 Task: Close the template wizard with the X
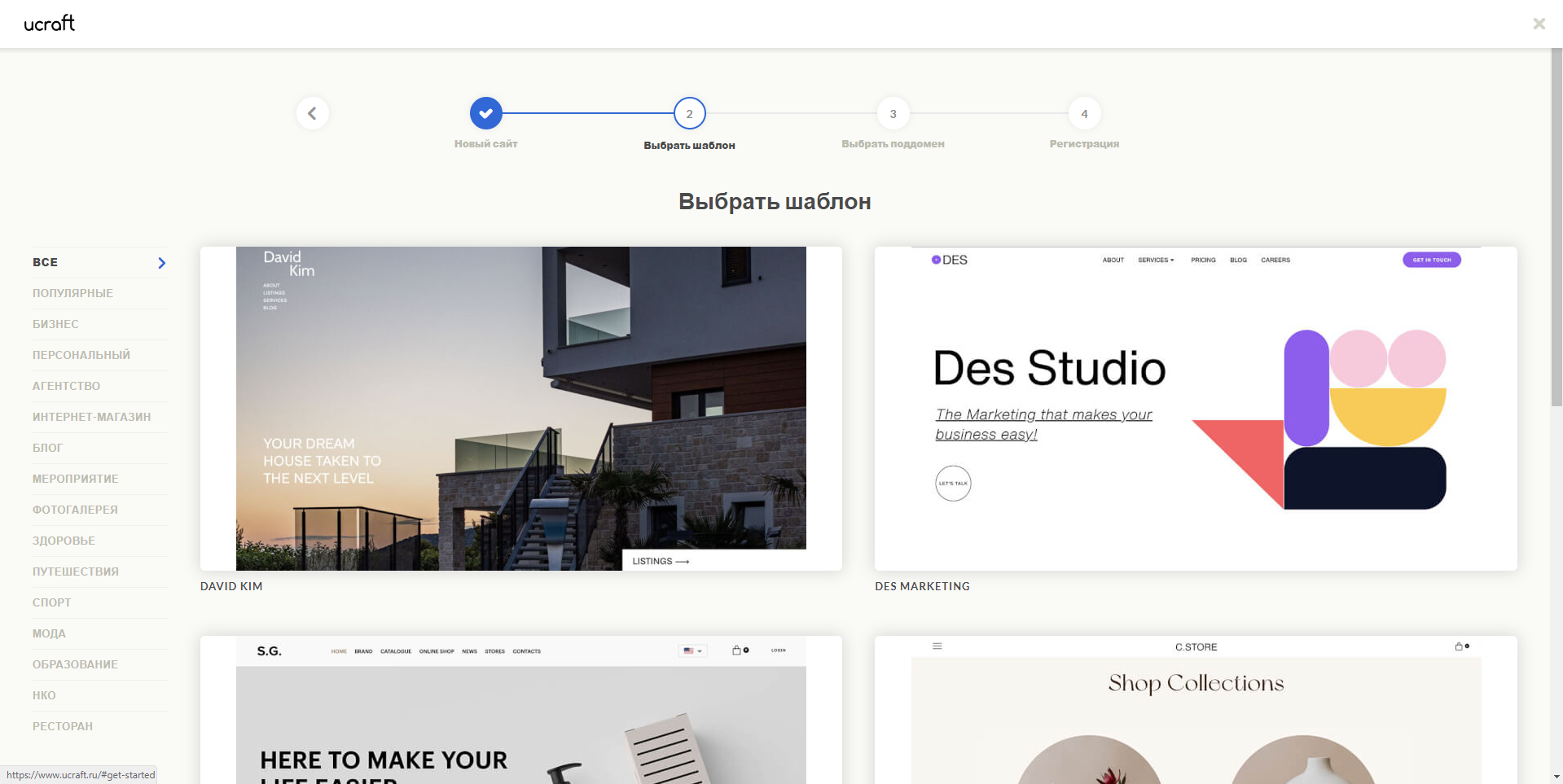point(1539,24)
